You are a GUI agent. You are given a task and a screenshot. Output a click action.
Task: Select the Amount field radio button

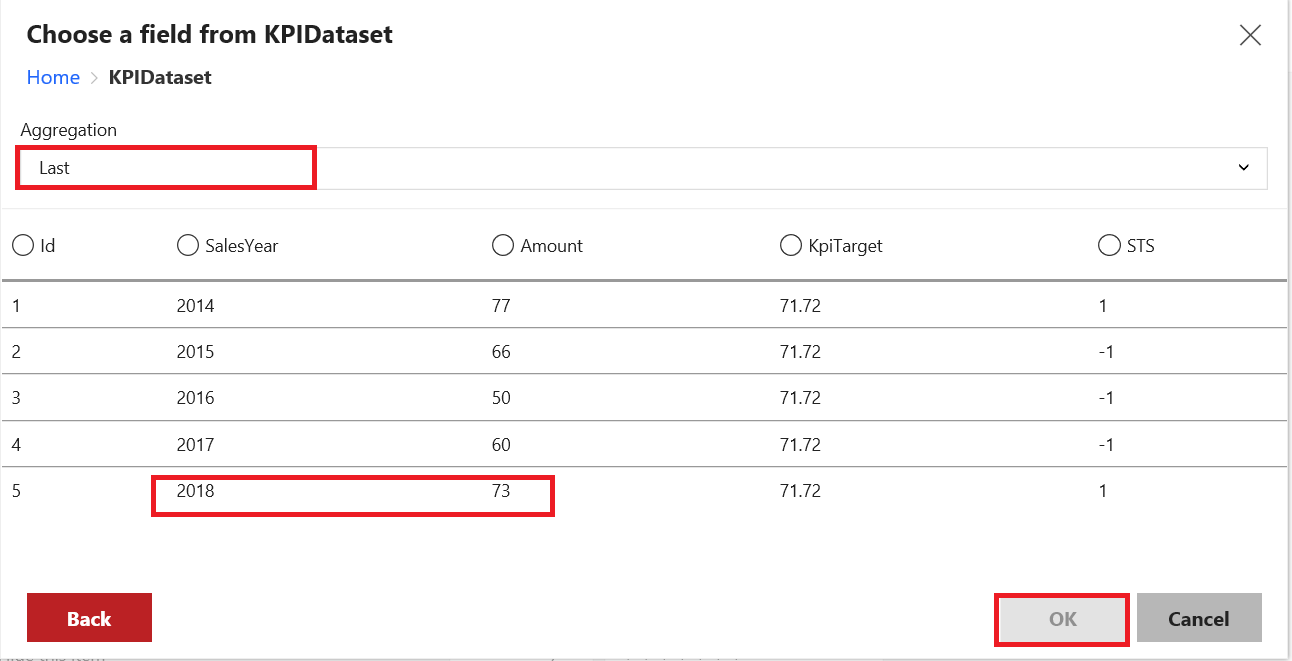(503, 245)
